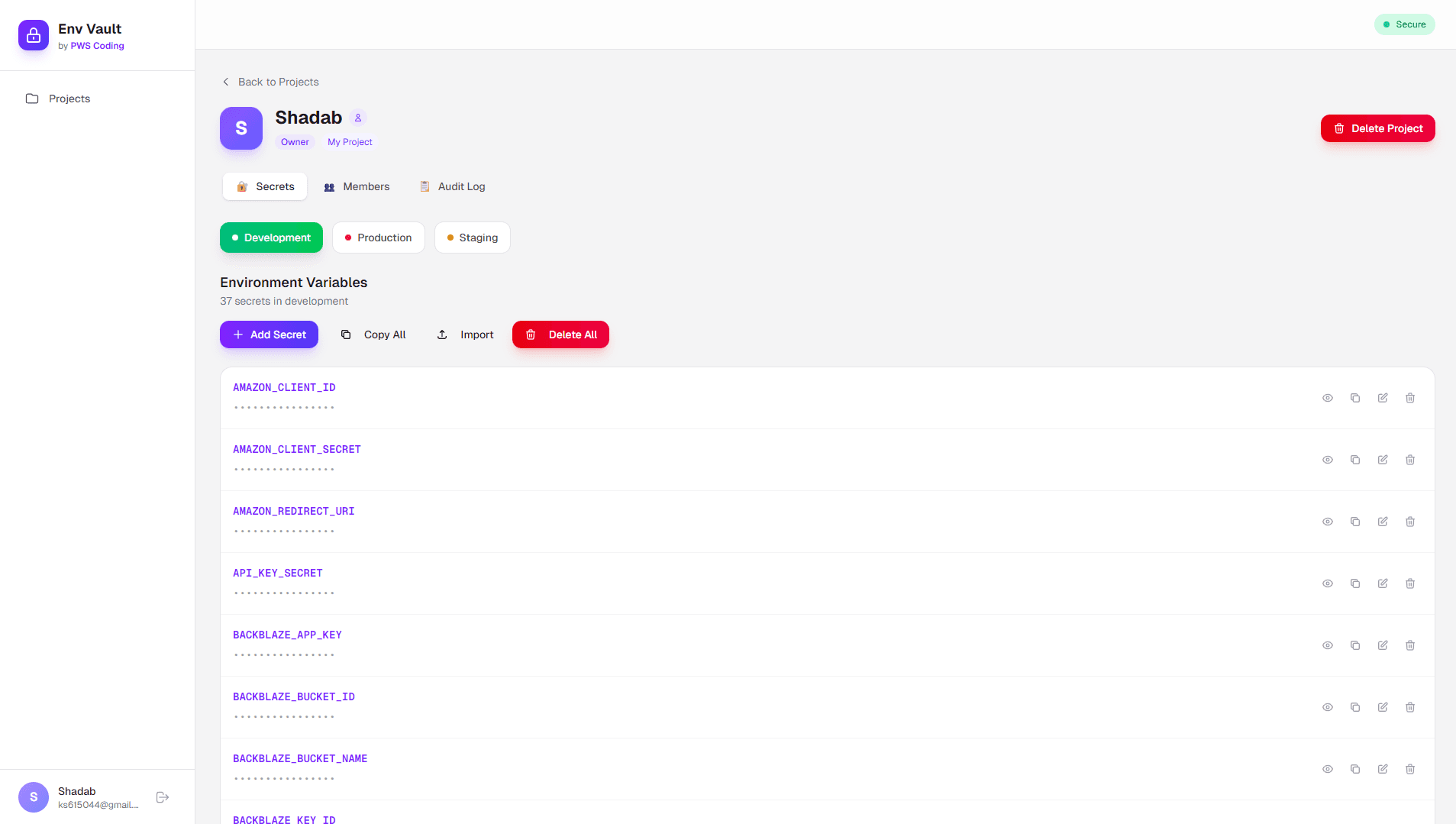Edit the BACKBLAZE_APP_KEY secret
The height and width of the screenshot is (824, 1456).
click(1383, 645)
